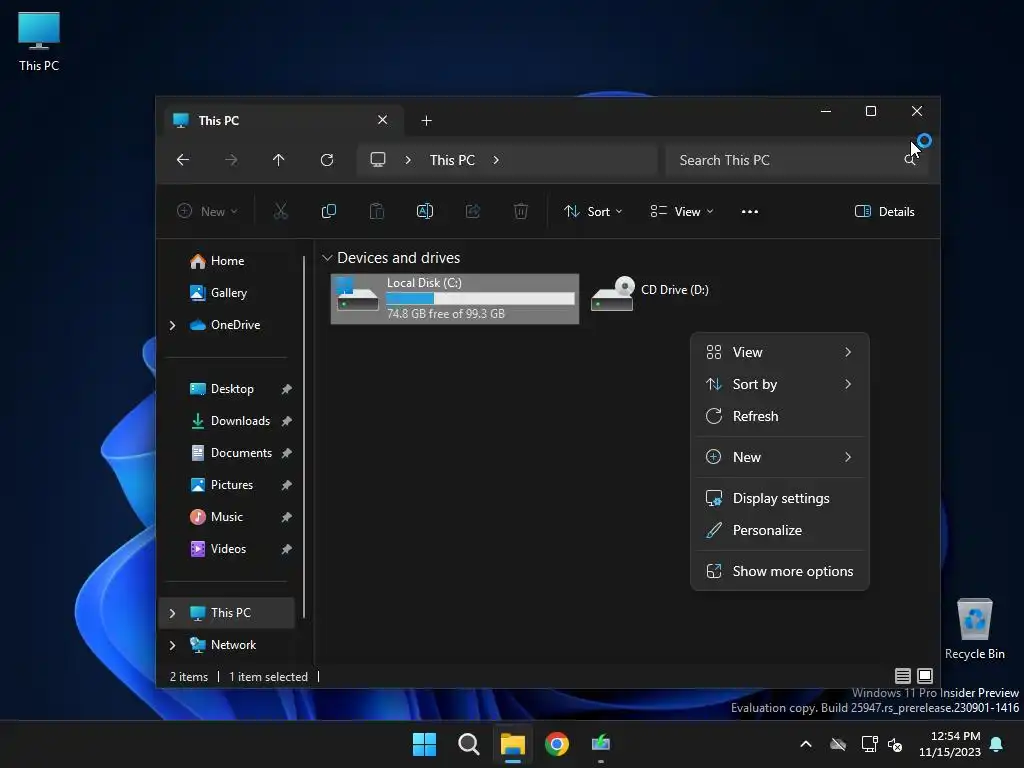This screenshot has height=768, width=1024.
Task: Open the notification bell in the system tray
Action: pos(997,744)
